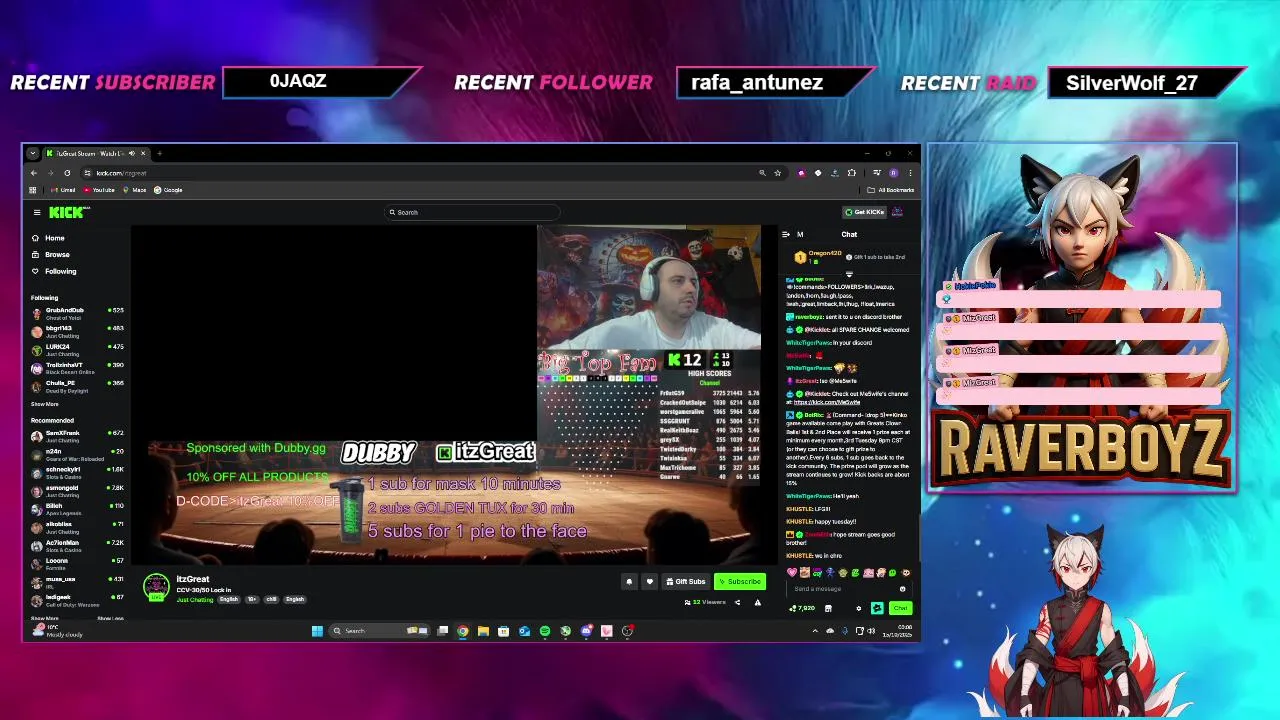This screenshot has width=1280, height=720.
Task: Open asmongold recommended channel
Action: (78, 490)
